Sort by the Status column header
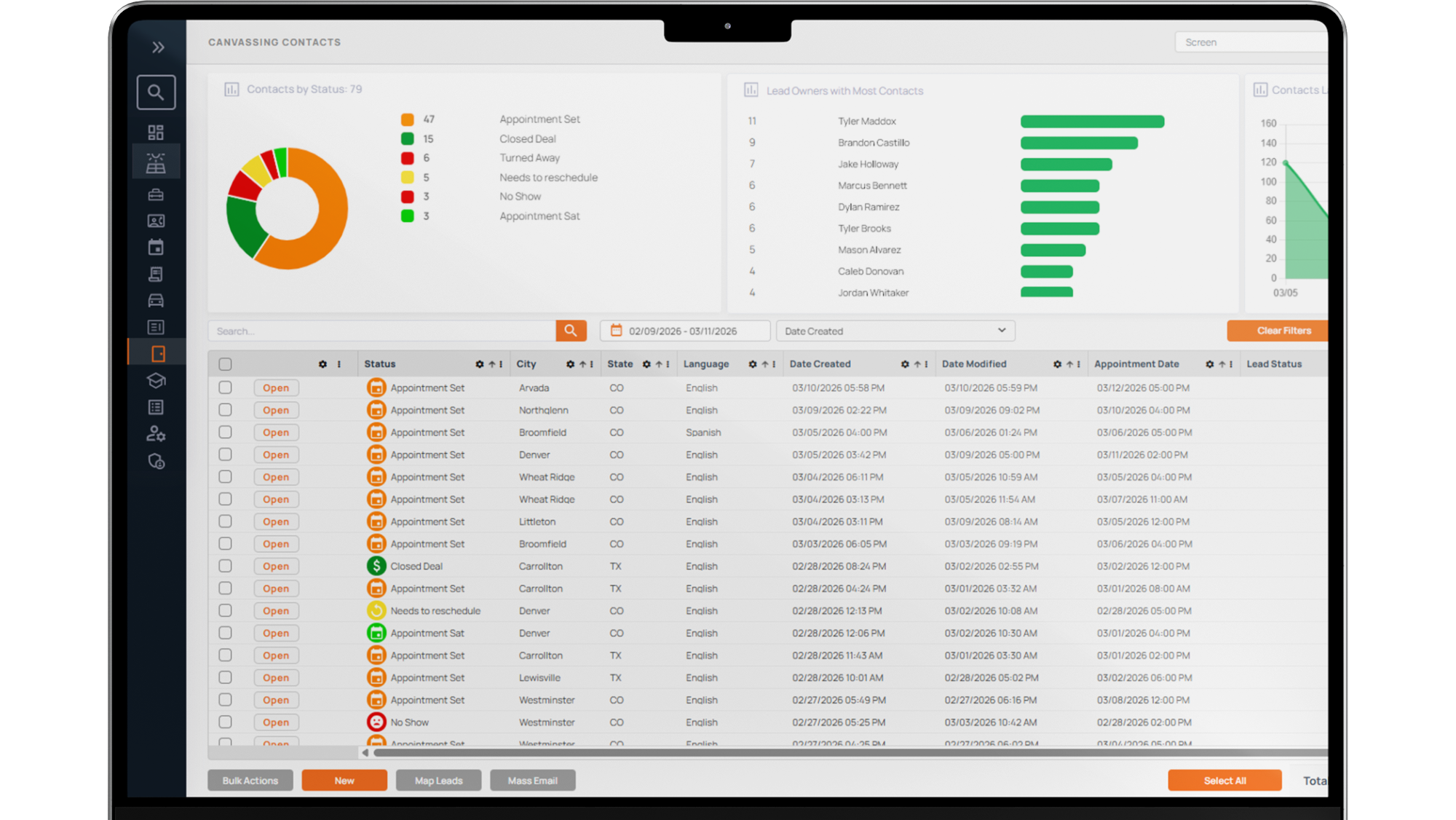Screen dimensions: 1456x820 pos(380,364)
